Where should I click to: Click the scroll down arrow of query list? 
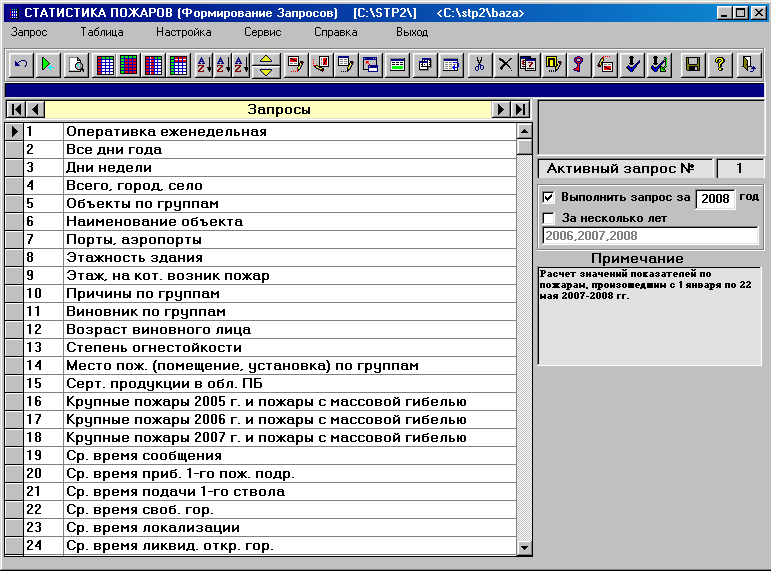pos(525,547)
